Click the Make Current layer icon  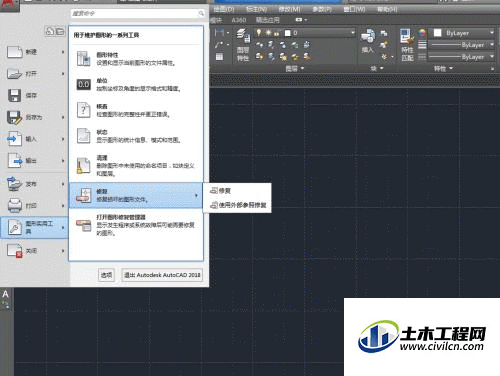pos(306,44)
